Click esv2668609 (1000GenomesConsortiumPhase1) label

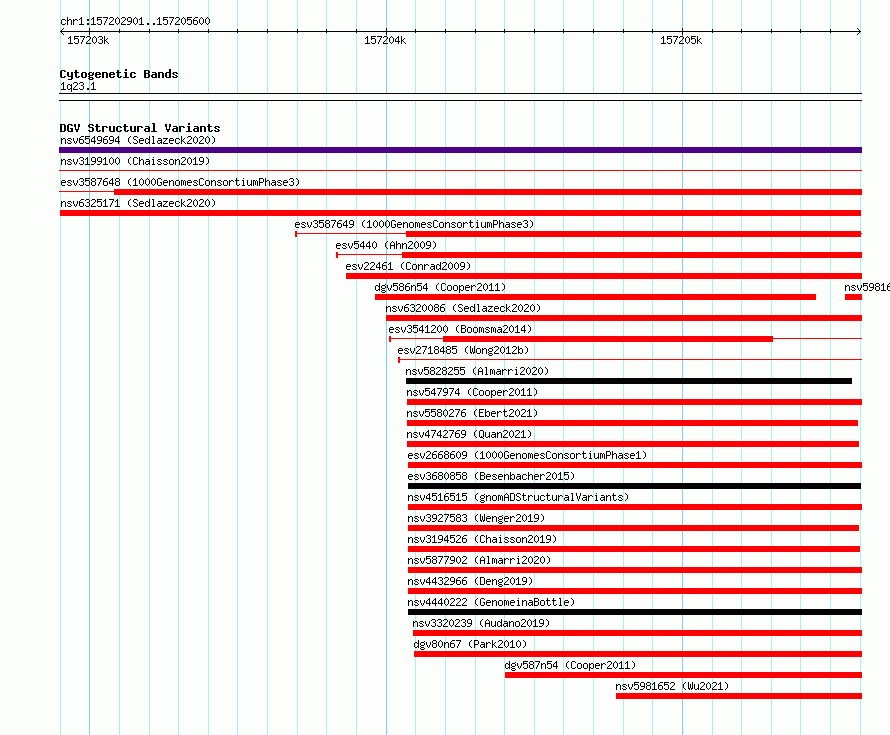pyautogui.click(x=527, y=455)
